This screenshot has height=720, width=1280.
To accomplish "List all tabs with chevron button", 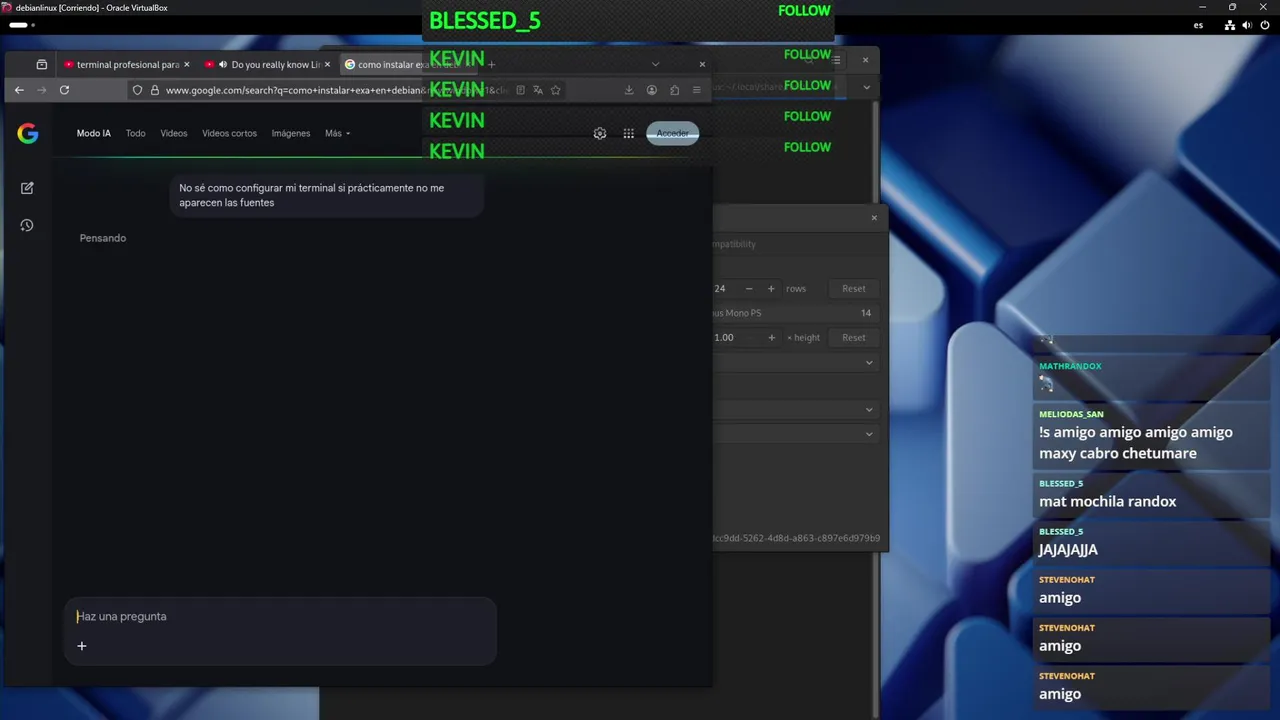I will click(655, 64).
